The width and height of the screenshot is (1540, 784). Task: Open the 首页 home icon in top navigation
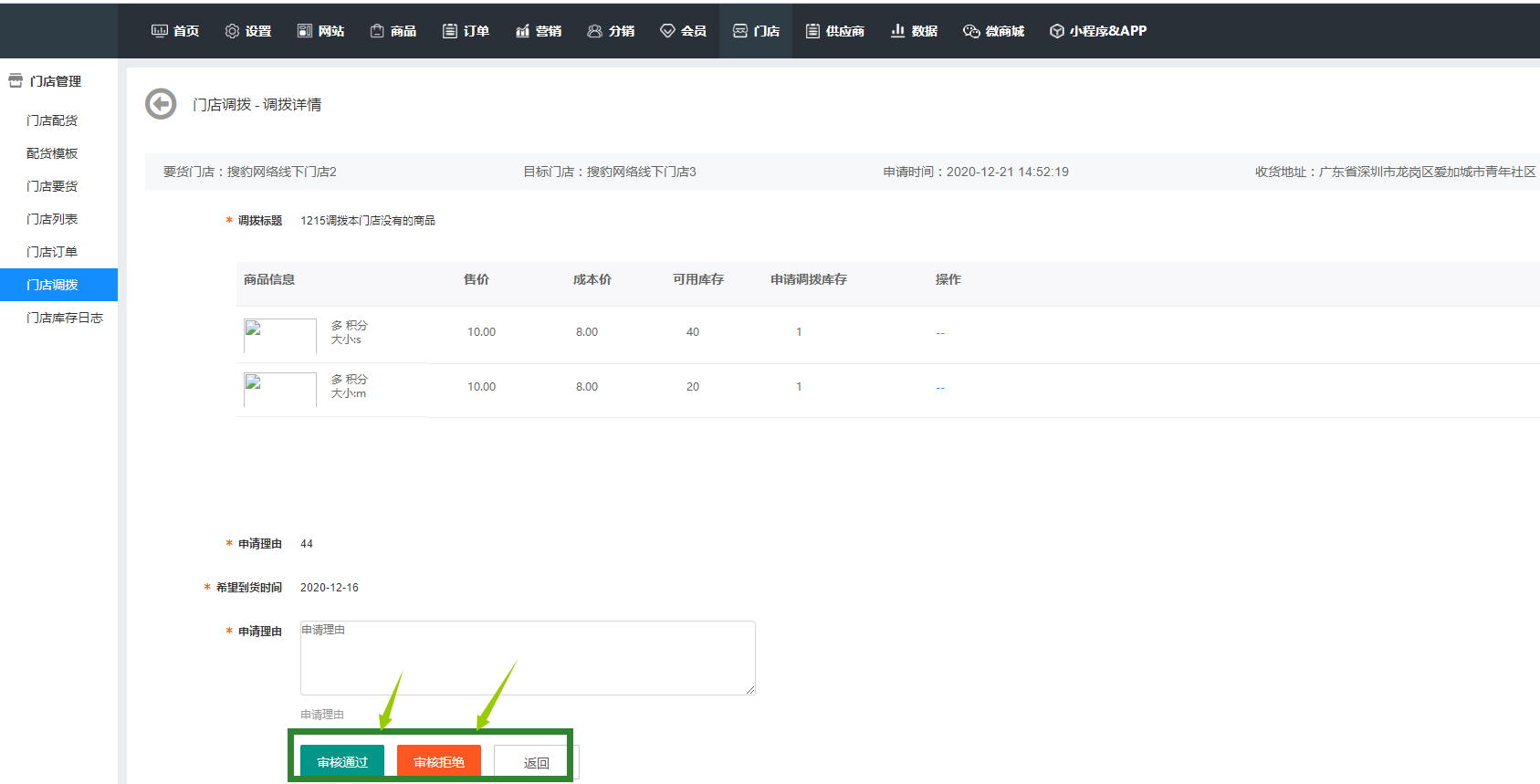click(x=160, y=31)
